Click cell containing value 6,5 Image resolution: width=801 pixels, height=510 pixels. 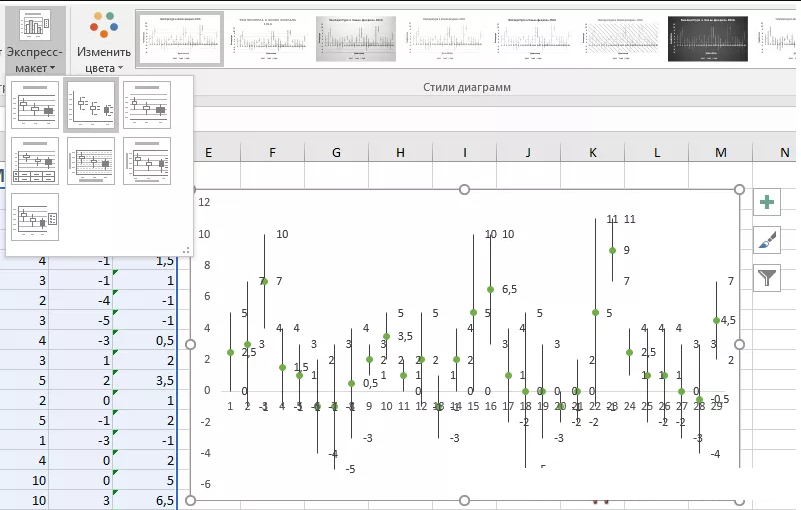pos(145,500)
